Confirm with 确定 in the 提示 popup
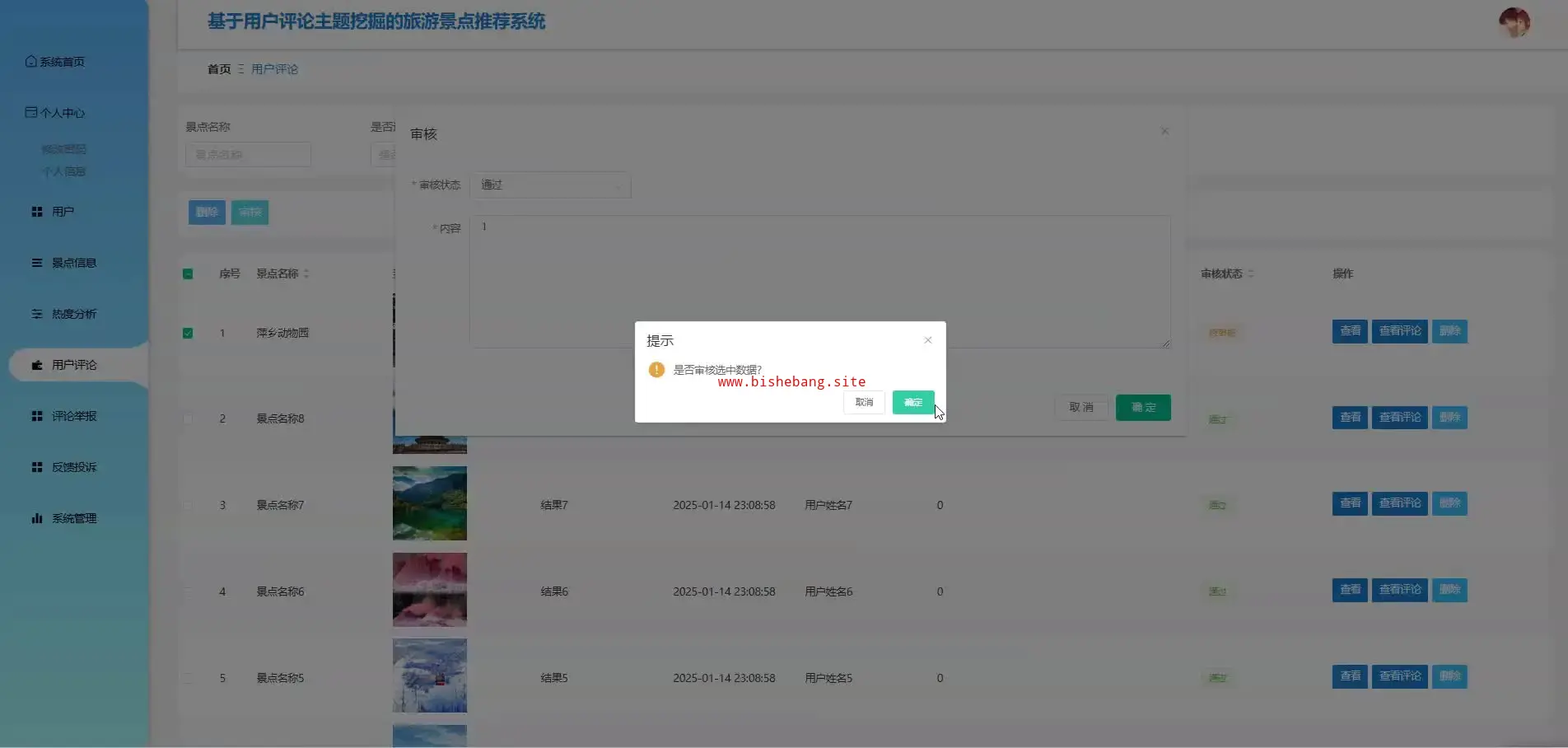The height and width of the screenshot is (748, 1568). click(x=913, y=402)
